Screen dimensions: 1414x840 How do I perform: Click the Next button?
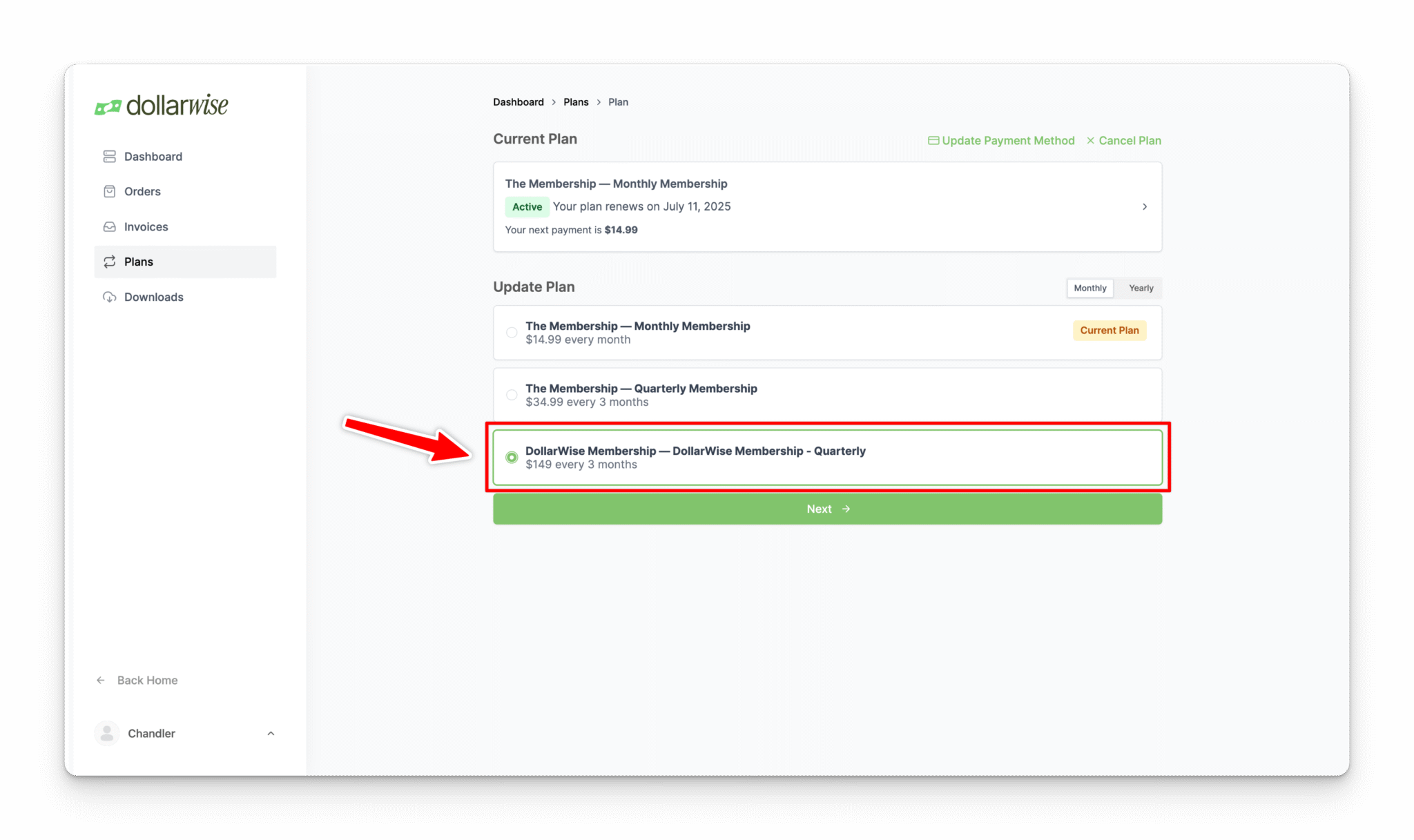pos(826,509)
